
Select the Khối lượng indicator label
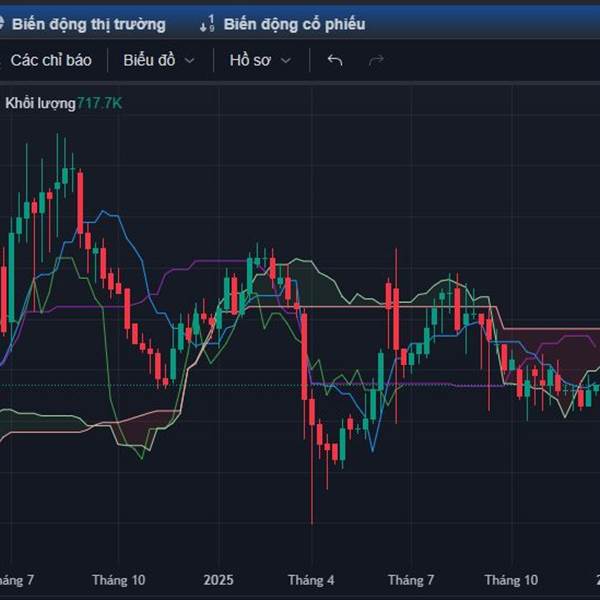click(x=40, y=103)
